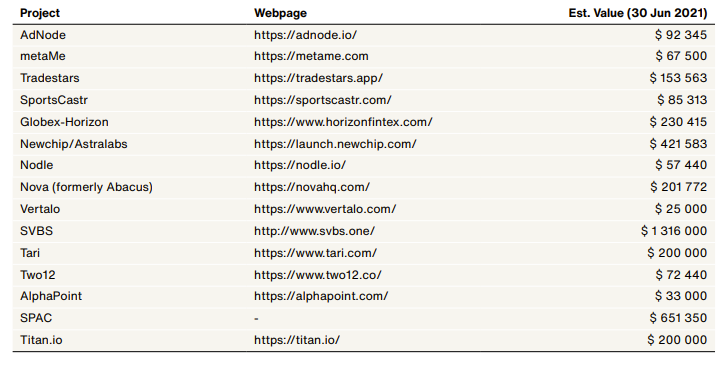Open the svbs.one link
Image resolution: width=725 pixels, height=368 pixels.
pyautogui.click(x=314, y=231)
